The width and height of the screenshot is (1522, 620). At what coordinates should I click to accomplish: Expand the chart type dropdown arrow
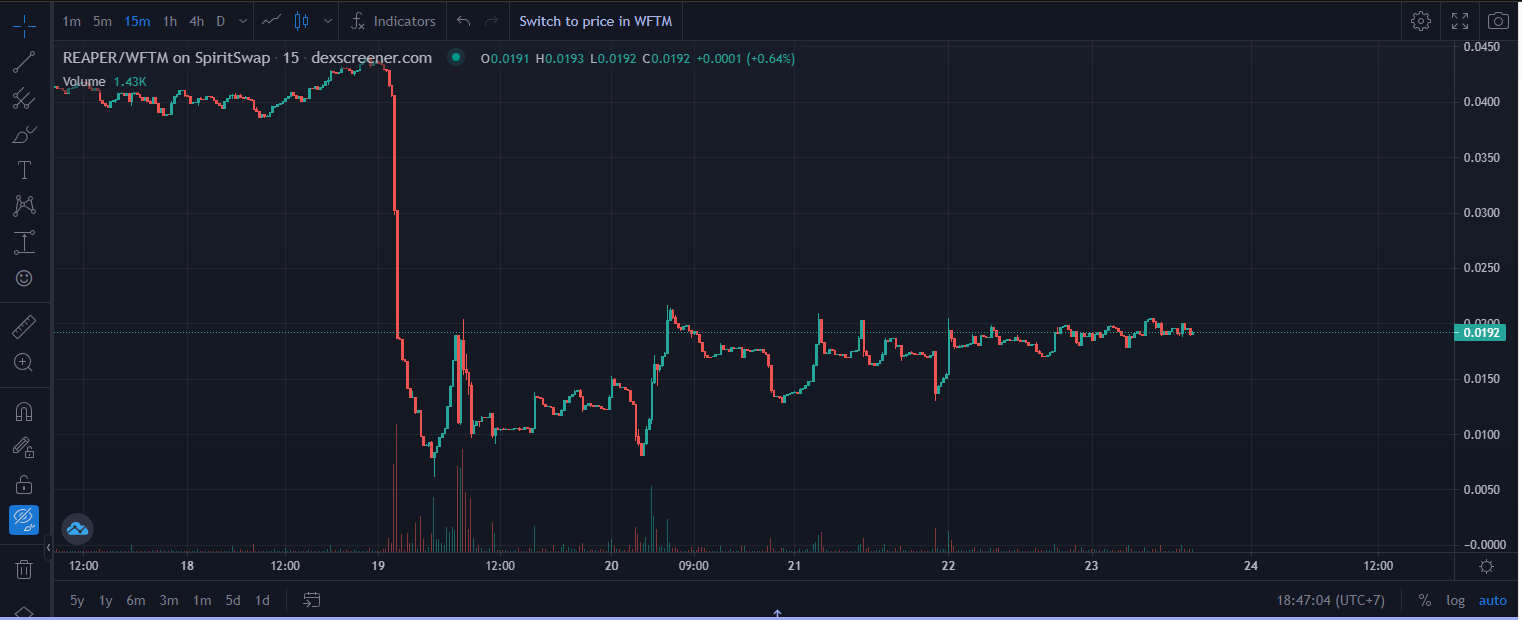[x=328, y=21]
